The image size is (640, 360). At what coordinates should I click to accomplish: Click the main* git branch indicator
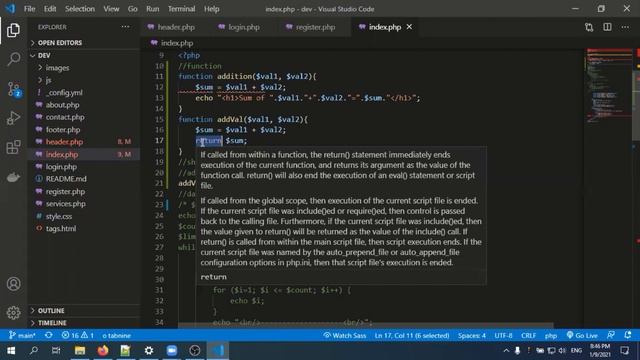tap(22, 336)
